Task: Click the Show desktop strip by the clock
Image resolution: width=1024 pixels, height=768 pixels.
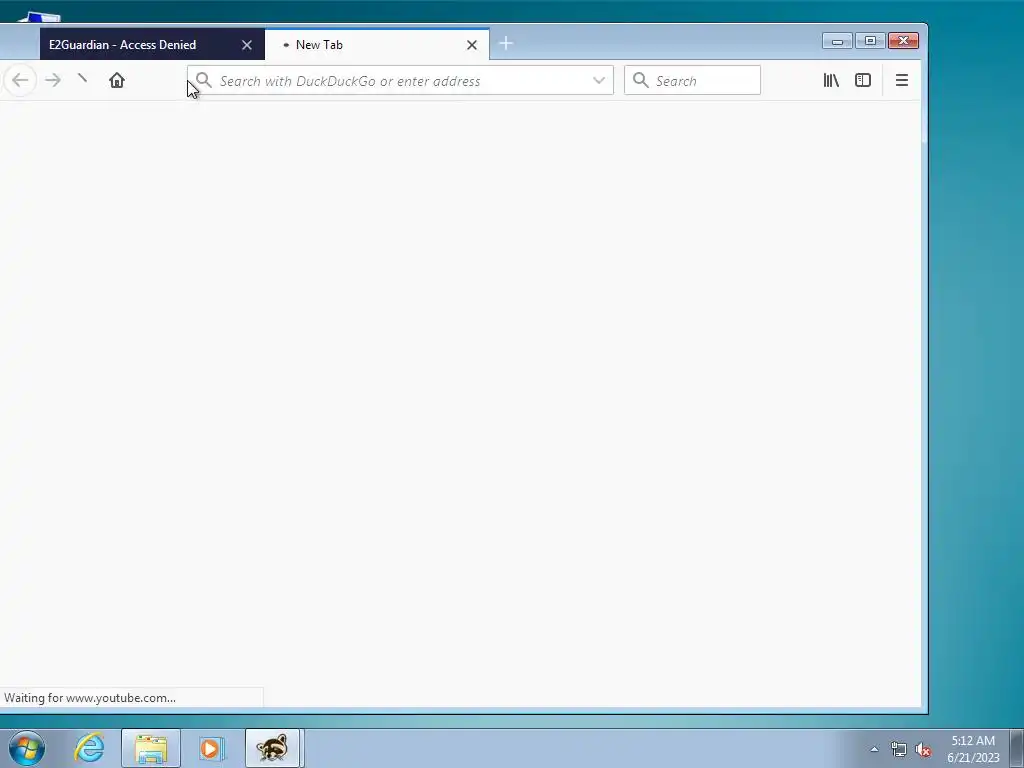Action: pos(1017,748)
